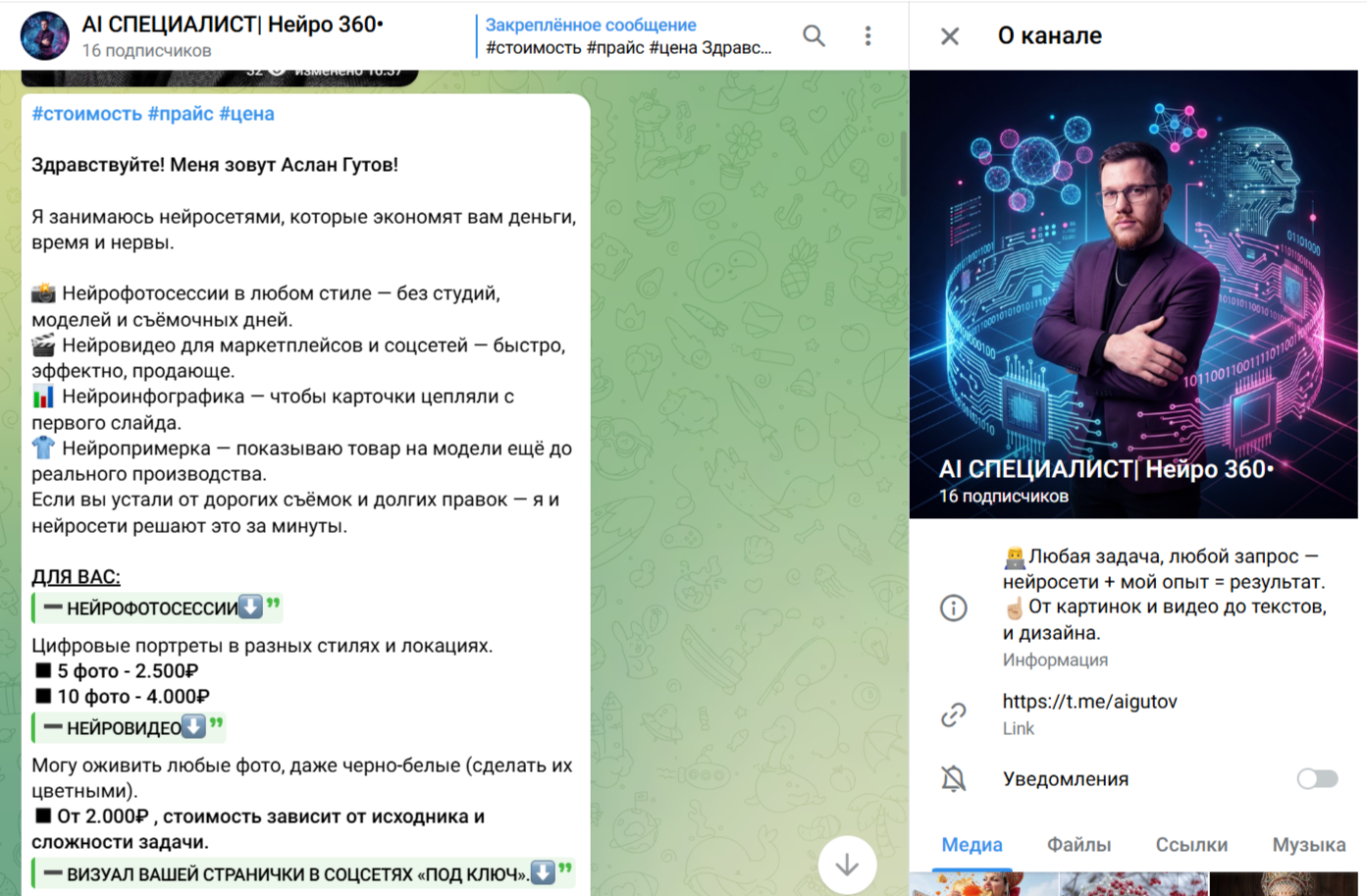Click the t-shirt emoji before Нейропримерка
This screenshot has width=1367, height=896.
[x=43, y=448]
